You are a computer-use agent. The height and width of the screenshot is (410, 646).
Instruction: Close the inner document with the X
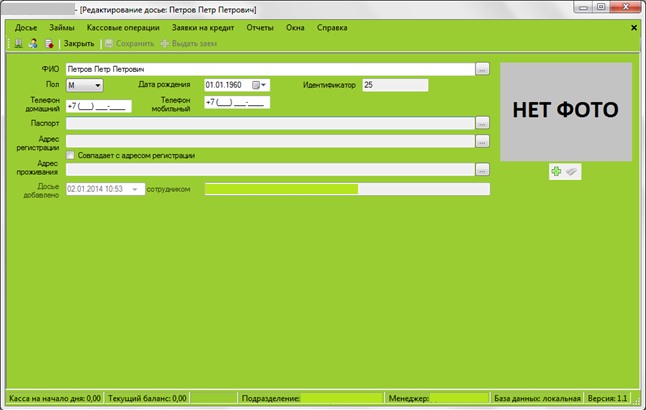click(x=634, y=28)
